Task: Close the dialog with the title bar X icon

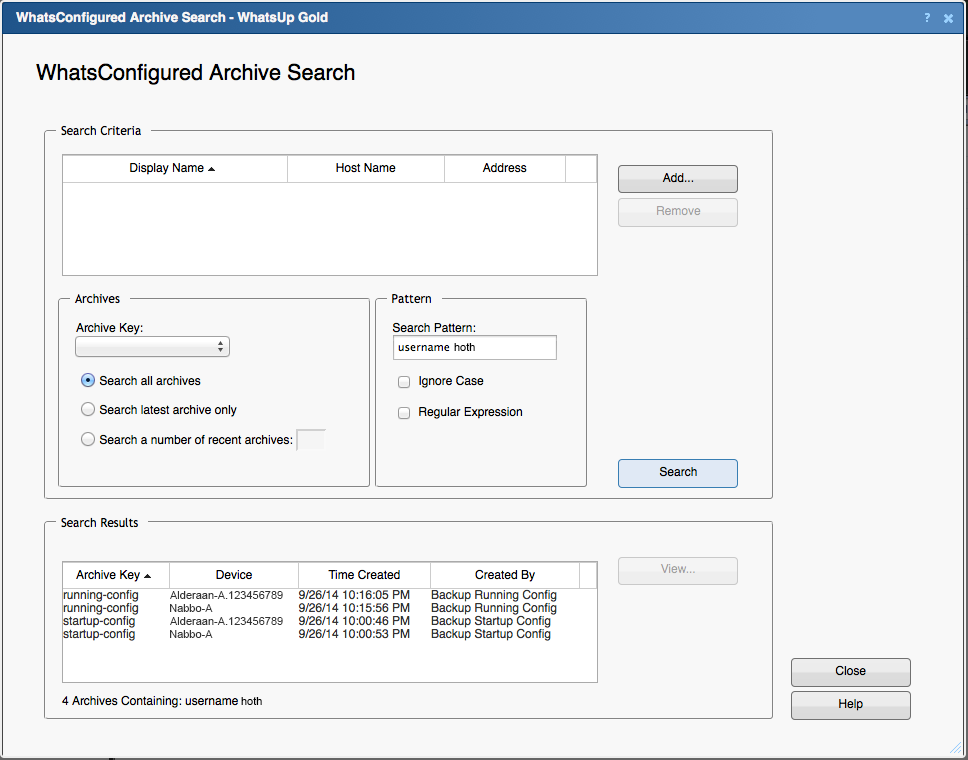Action: (x=948, y=19)
